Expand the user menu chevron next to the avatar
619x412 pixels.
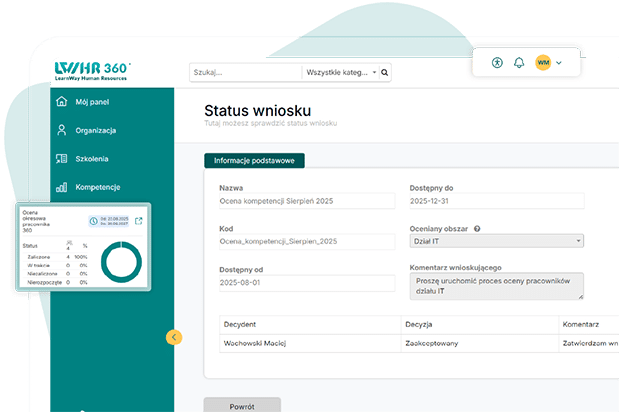559,63
